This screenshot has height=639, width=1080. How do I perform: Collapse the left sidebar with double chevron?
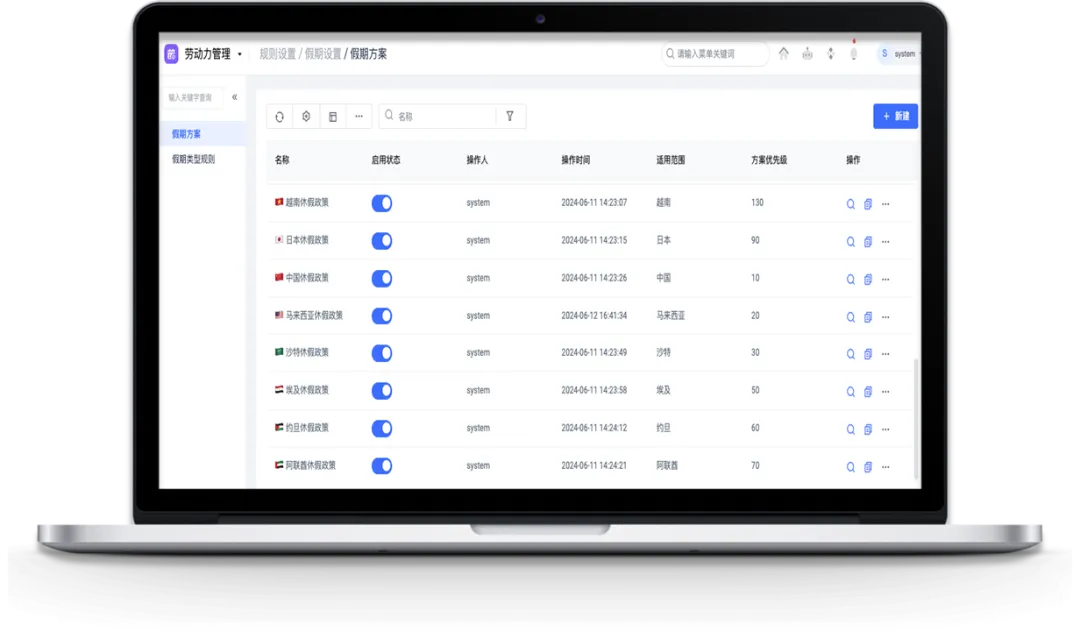pos(235,97)
